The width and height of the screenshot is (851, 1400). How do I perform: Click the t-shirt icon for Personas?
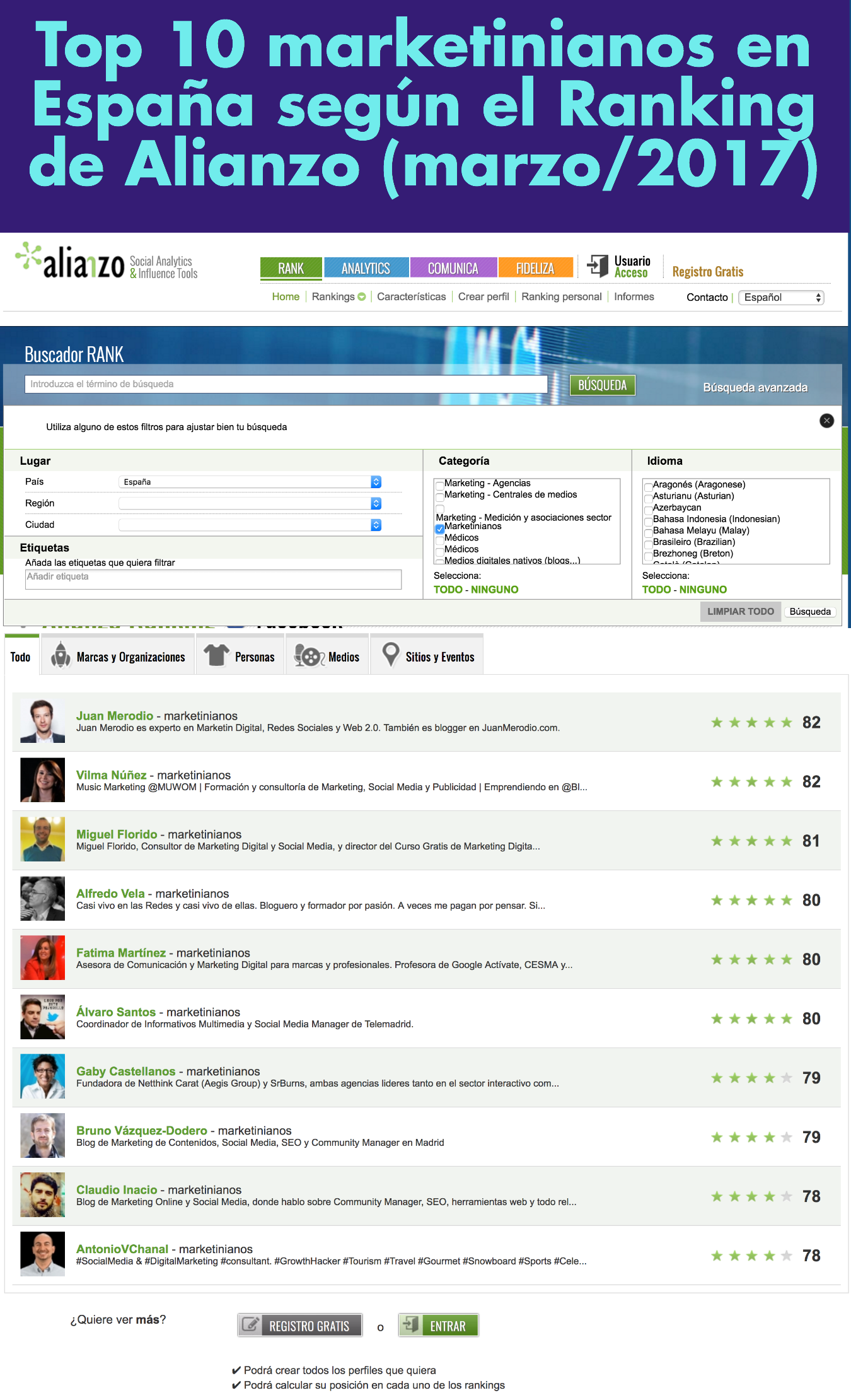(x=216, y=655)
